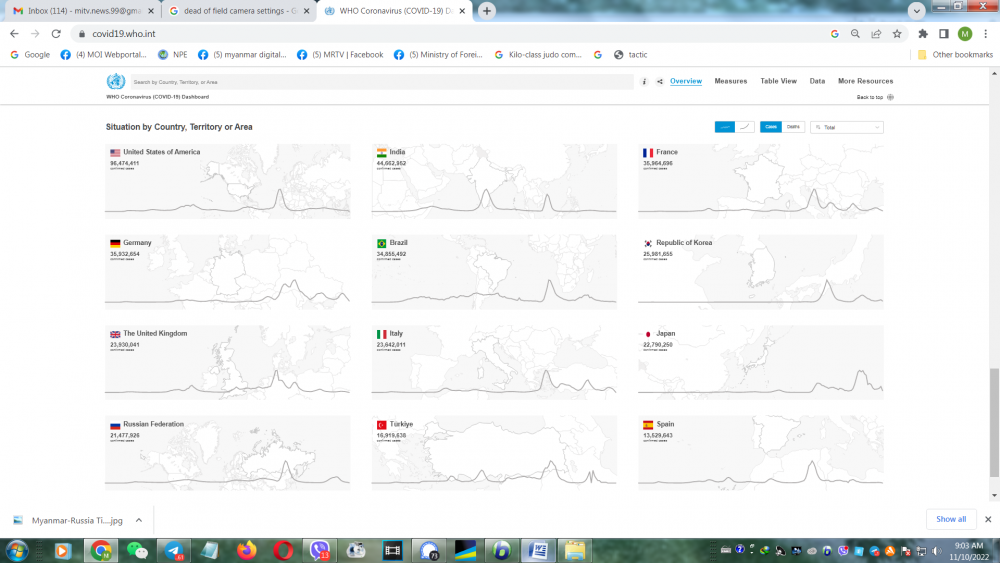The height and width of the screenshot is (563, 1000).
Task: Click the share icon in WHO header
Action: coord(660,82)
